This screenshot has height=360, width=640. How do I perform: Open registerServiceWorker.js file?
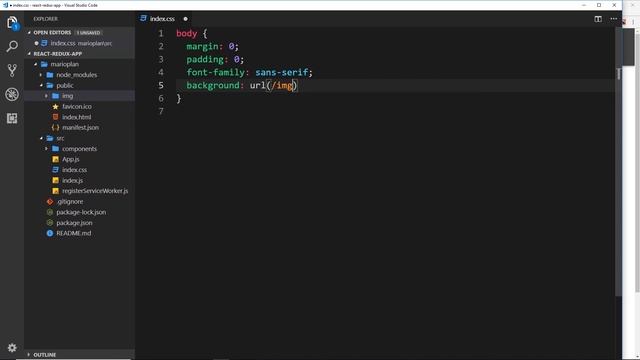point(95,191)
